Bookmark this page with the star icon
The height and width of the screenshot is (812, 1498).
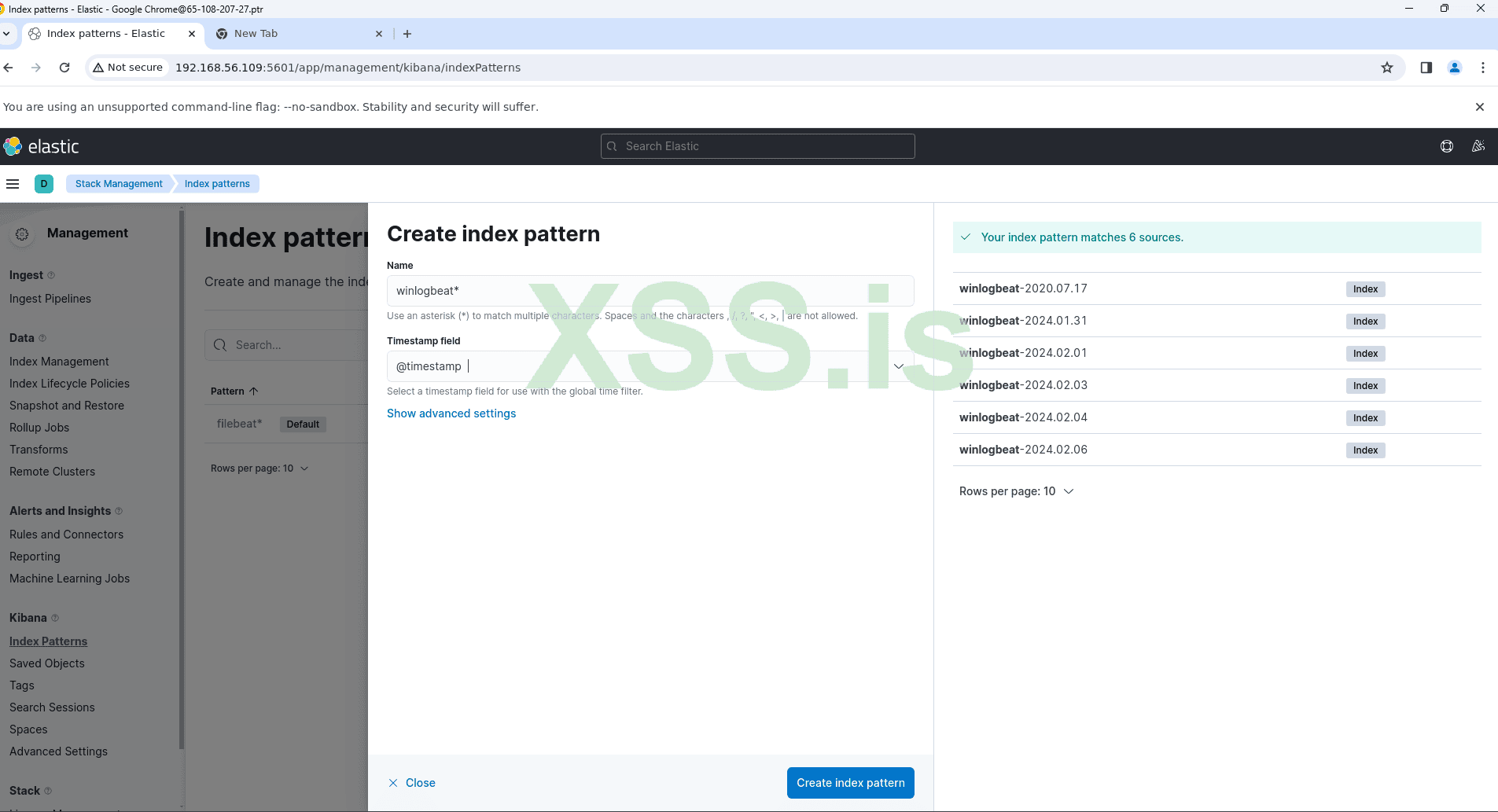1387,68
